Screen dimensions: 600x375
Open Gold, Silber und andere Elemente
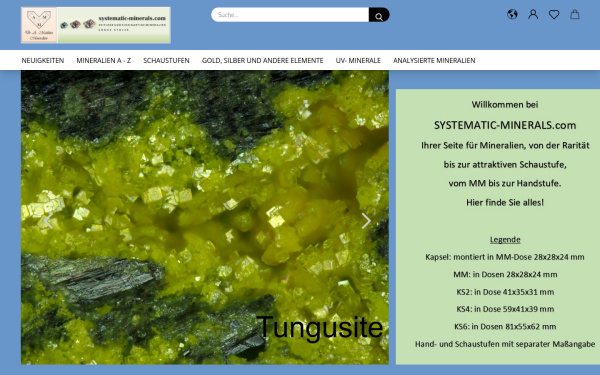point(262,60)
